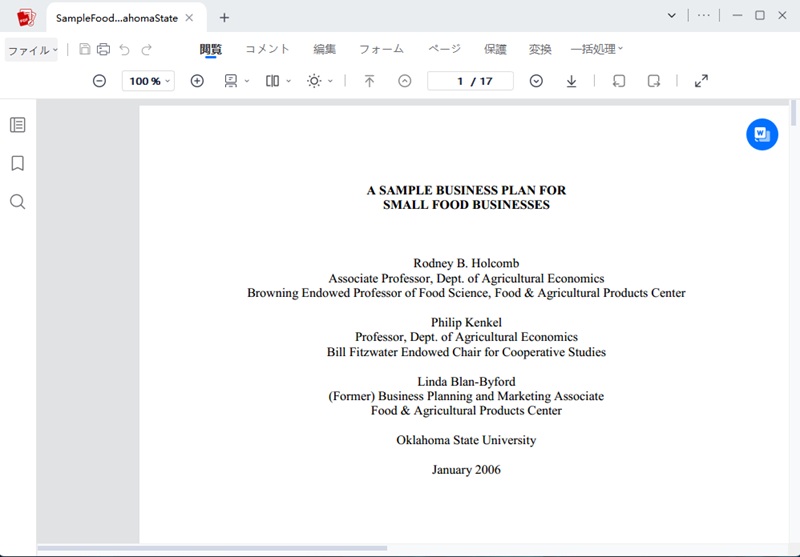The height and width of the screenshot is (557, 800).
Task: Expand the scroll mode dropdown arrow
Action: coord(247,81)
